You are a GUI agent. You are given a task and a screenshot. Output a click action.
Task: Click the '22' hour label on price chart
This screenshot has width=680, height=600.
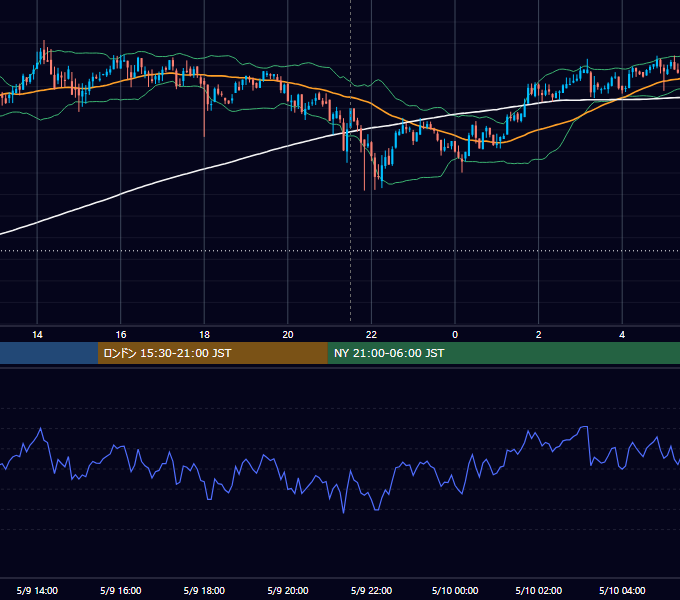click(371, 335)
